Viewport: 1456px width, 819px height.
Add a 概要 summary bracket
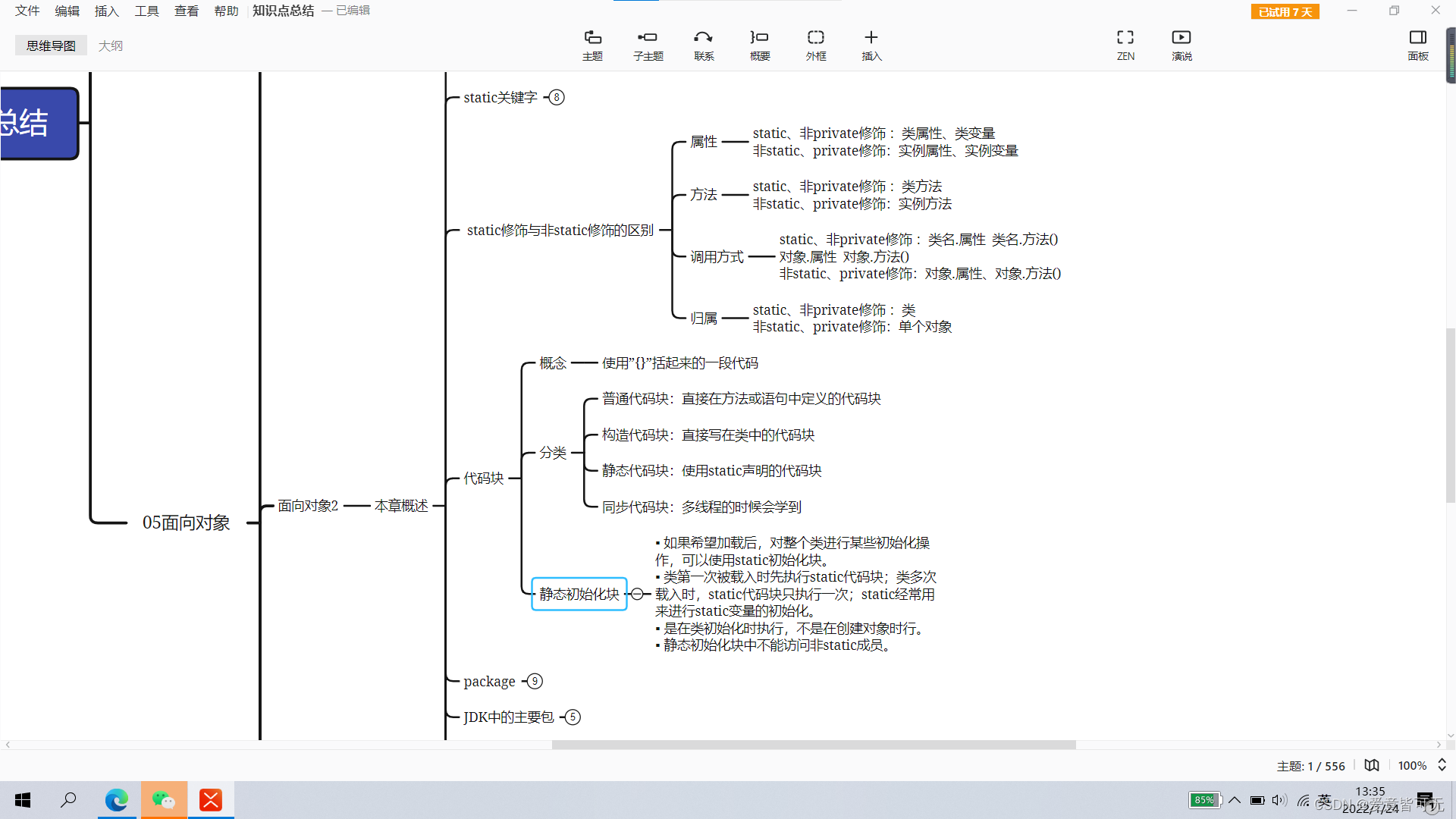760,45
